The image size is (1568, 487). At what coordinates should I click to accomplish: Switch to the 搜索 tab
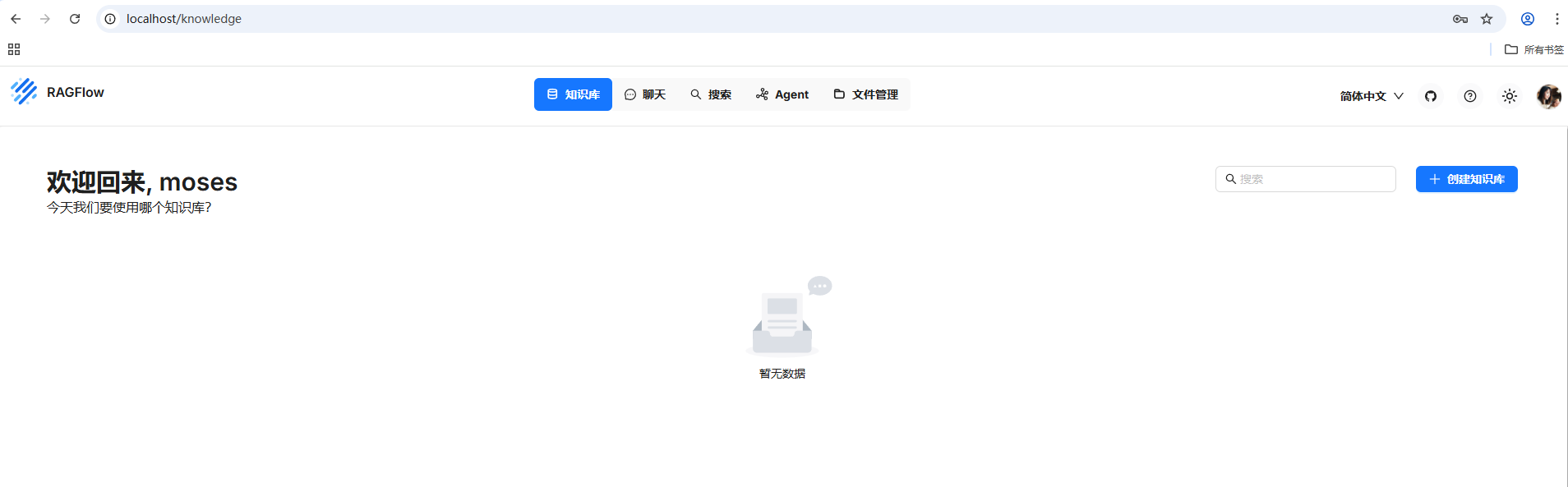point(711,94)
